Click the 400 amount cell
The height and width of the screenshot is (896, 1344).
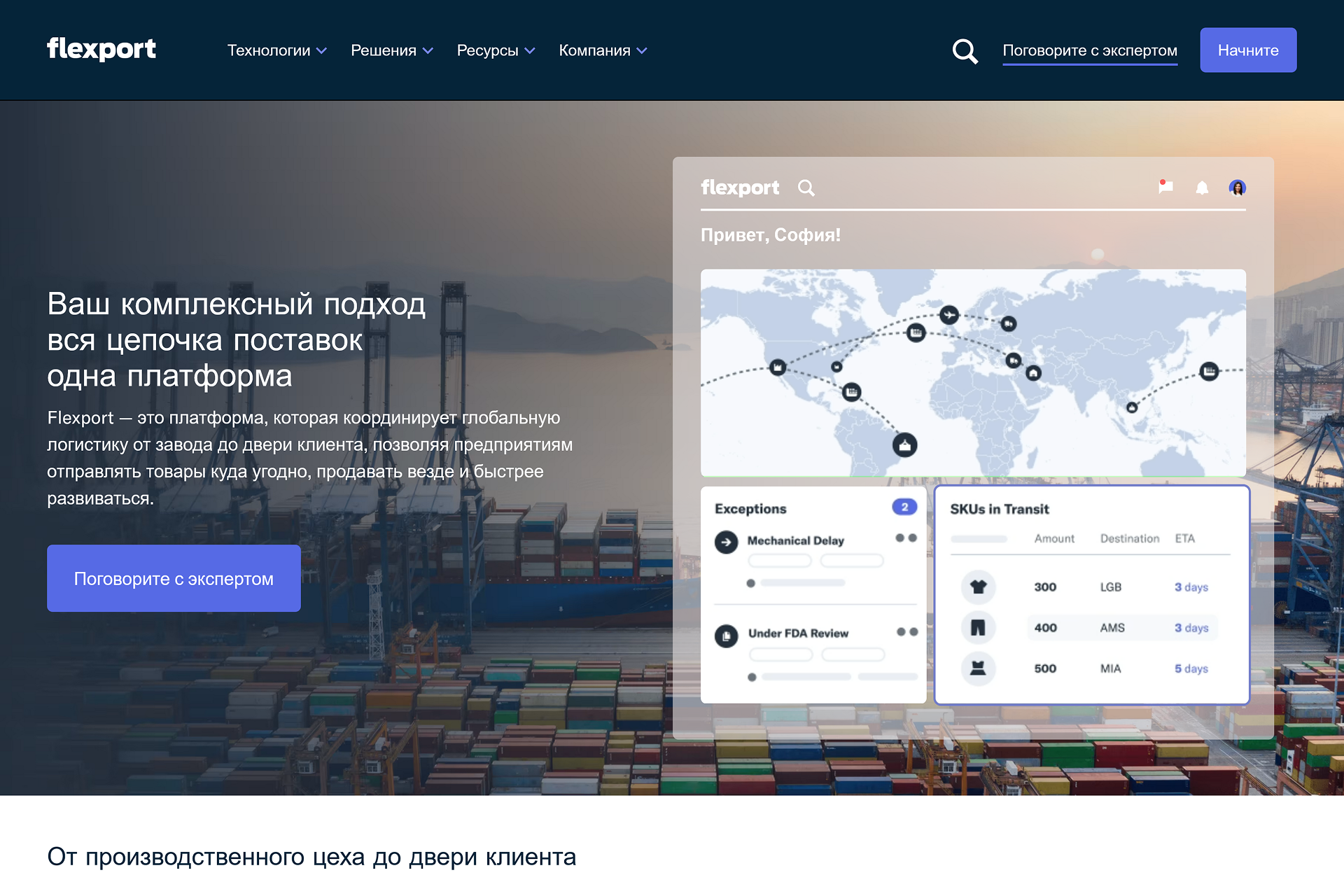(x=1046, y=627)
